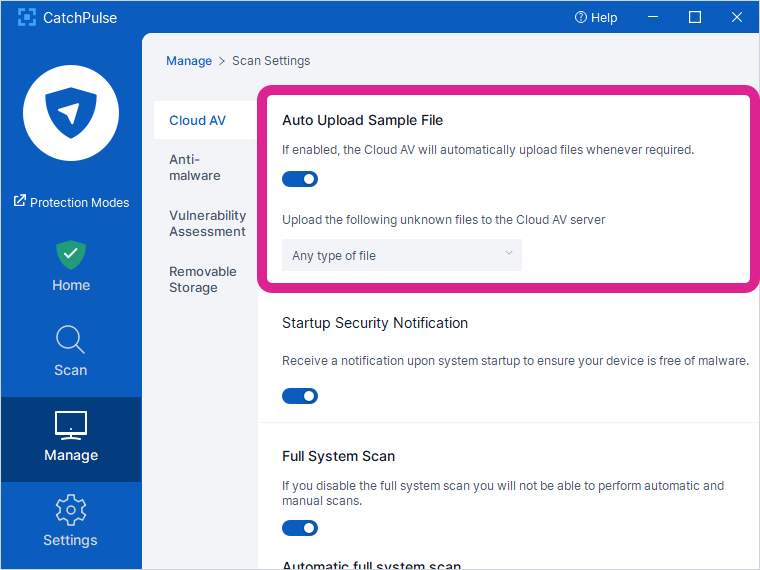Click the Manage breadcrumb link
This screenshot has height=570, width=760.
tap(189, 61)
